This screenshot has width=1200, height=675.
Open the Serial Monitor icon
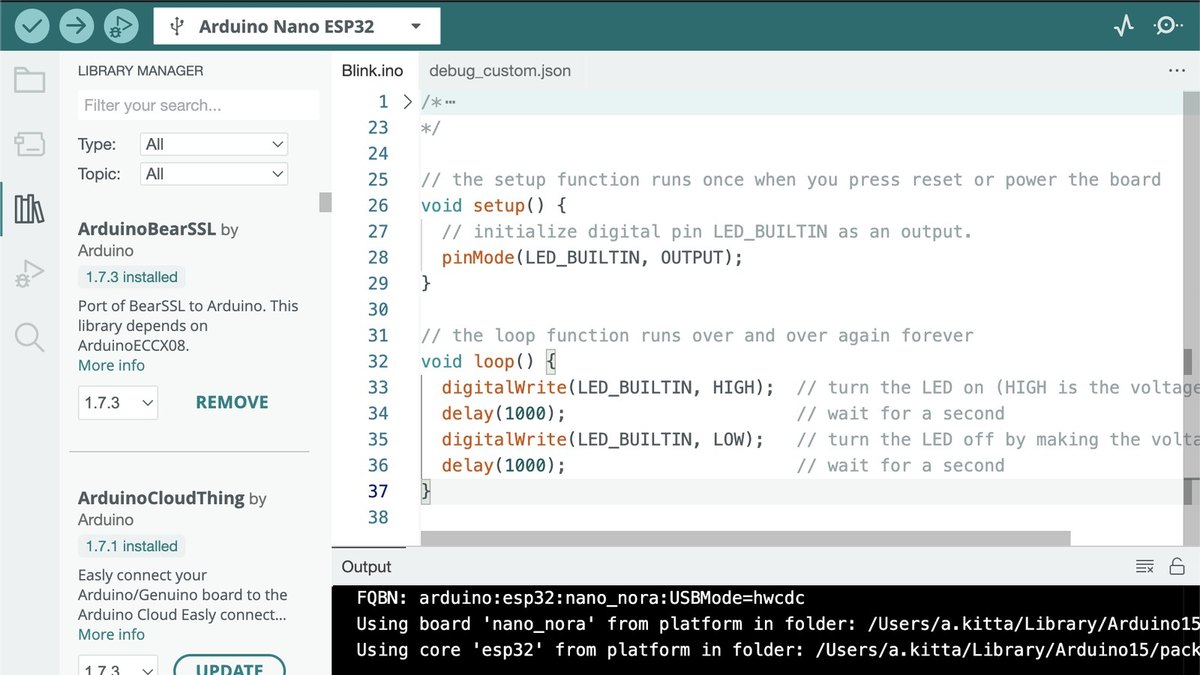1167,26
